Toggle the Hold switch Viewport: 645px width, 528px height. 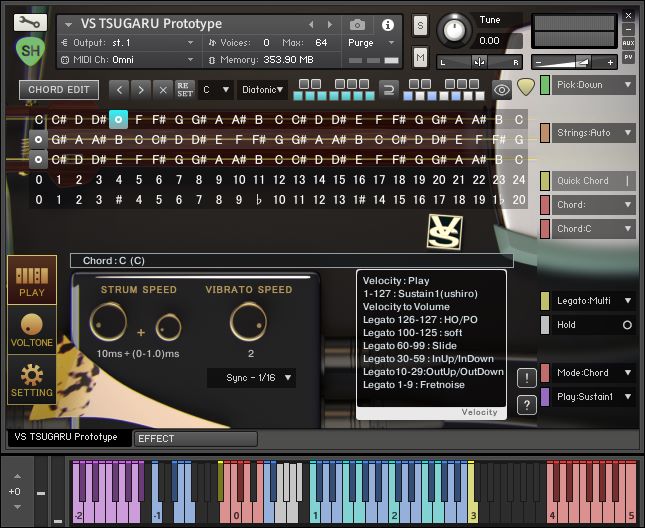pyautogui.click(x=627, y=325)
